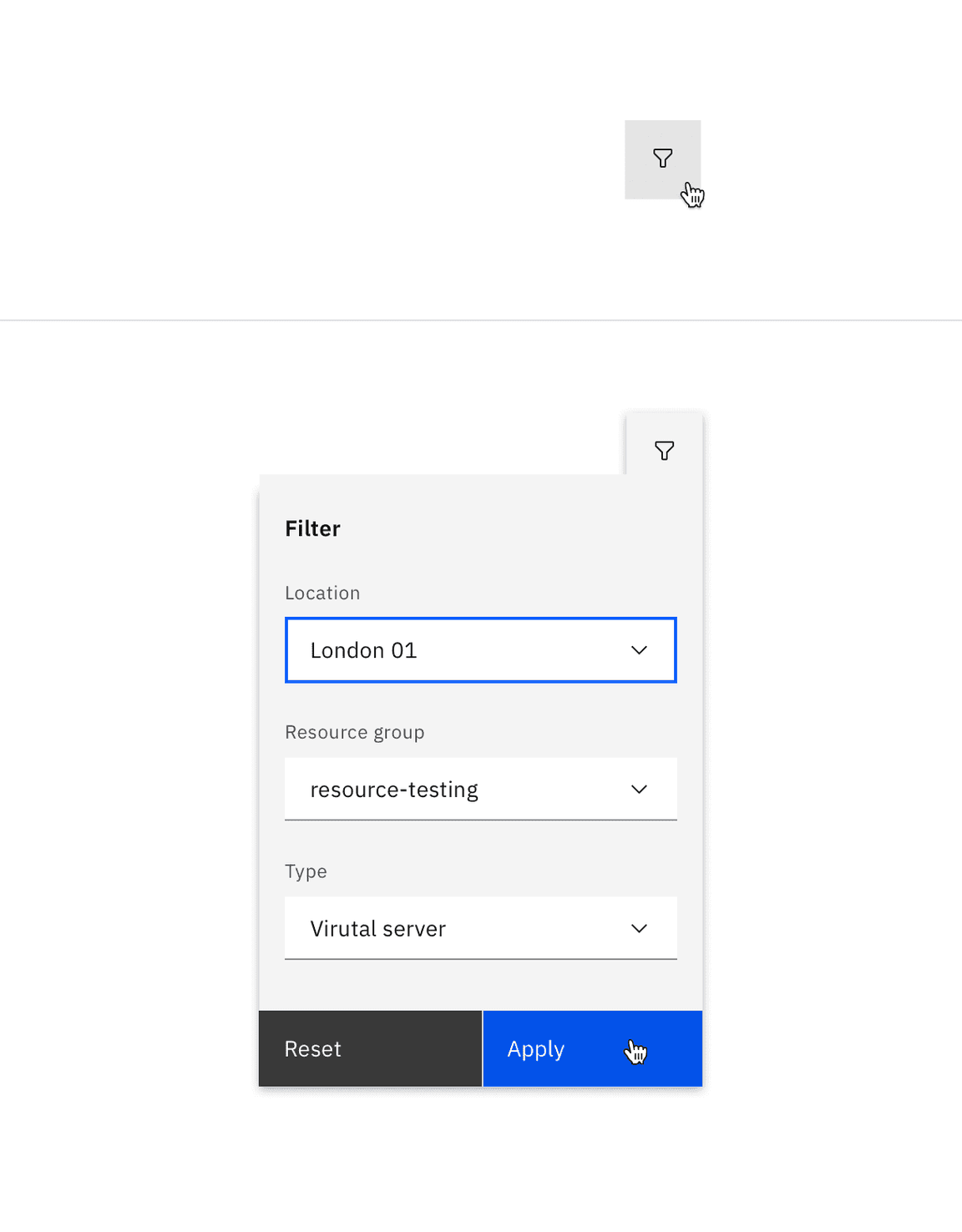Image resolution: width=962 pixels, height=1232 pixels.
Task: Click the Type label above its dropdown
Action: click(306, 871)
